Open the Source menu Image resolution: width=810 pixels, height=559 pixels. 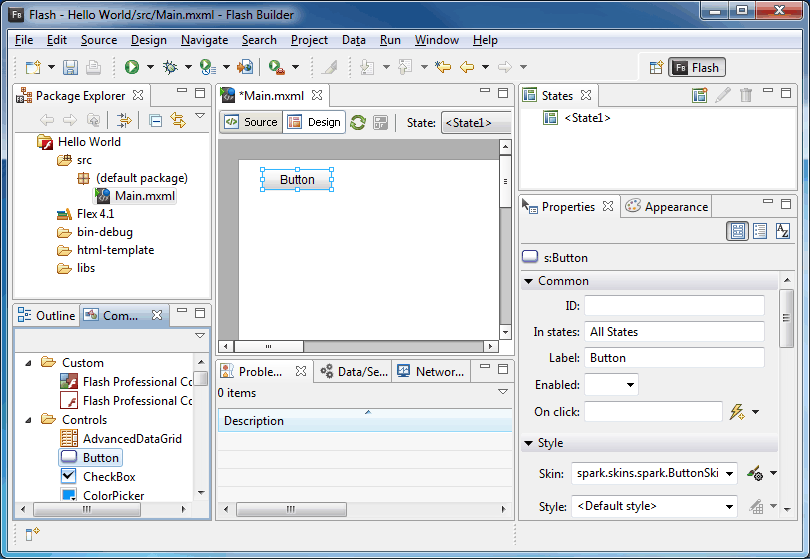coord(99,40)
